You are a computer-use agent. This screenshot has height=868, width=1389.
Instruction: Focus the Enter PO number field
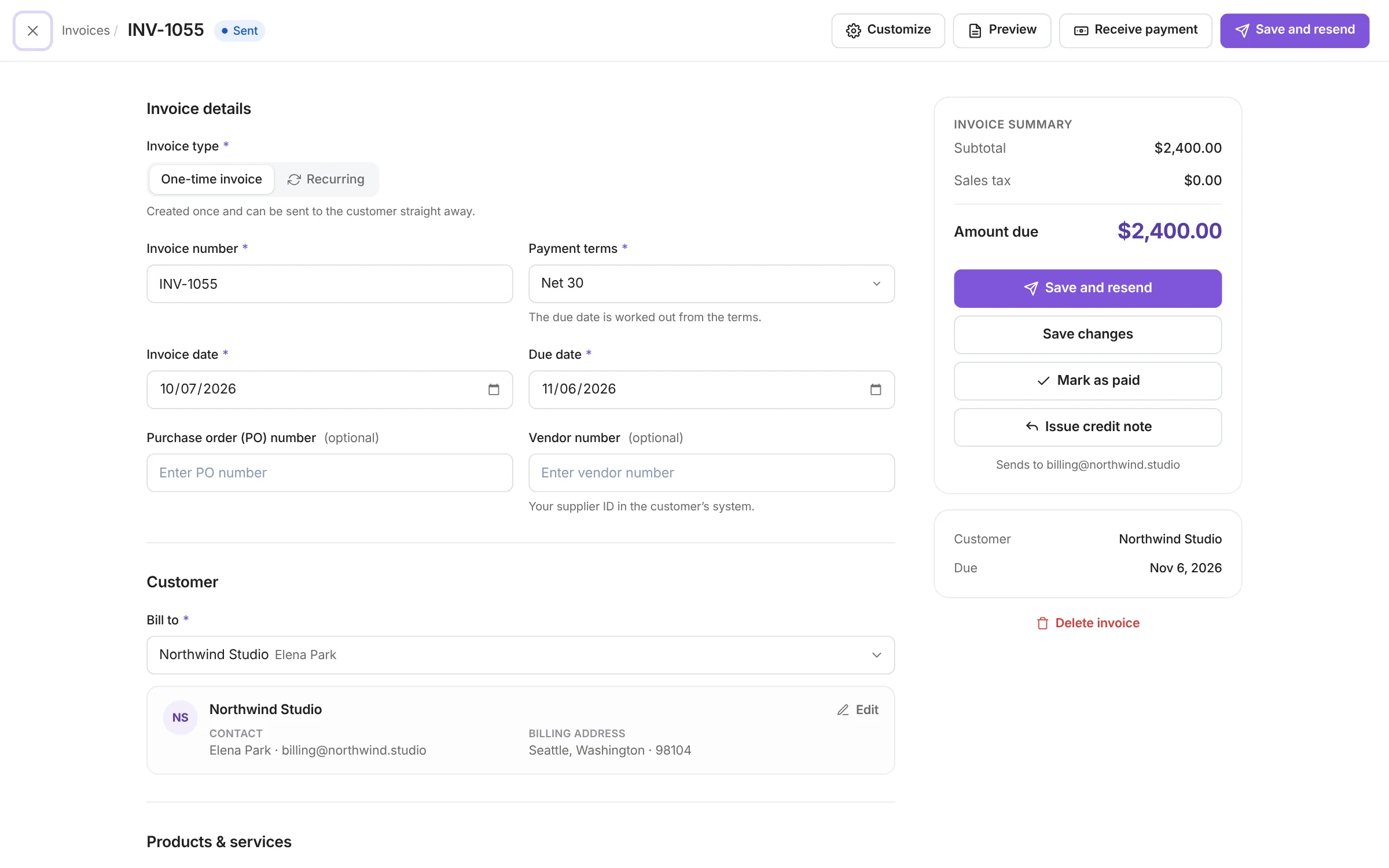[x=329, y=473]
